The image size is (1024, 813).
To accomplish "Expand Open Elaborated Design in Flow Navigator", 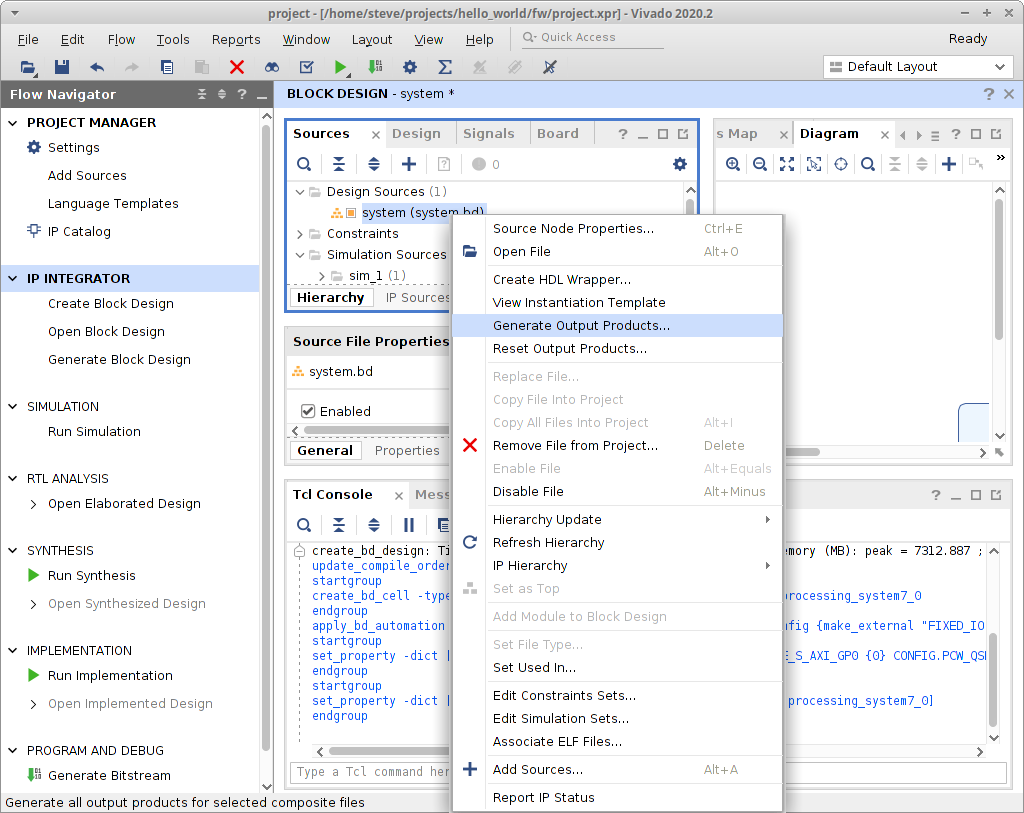I will coord(34,504).
